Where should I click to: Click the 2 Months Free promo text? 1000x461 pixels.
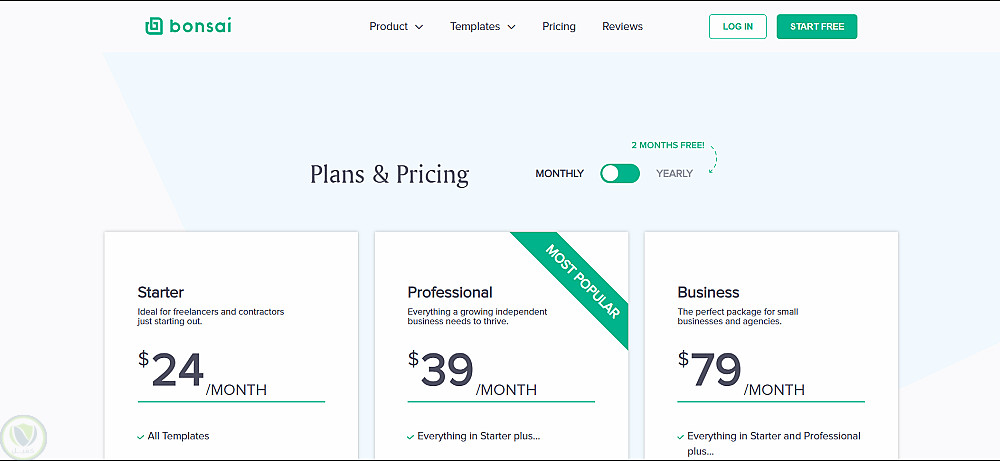point(668,145)
